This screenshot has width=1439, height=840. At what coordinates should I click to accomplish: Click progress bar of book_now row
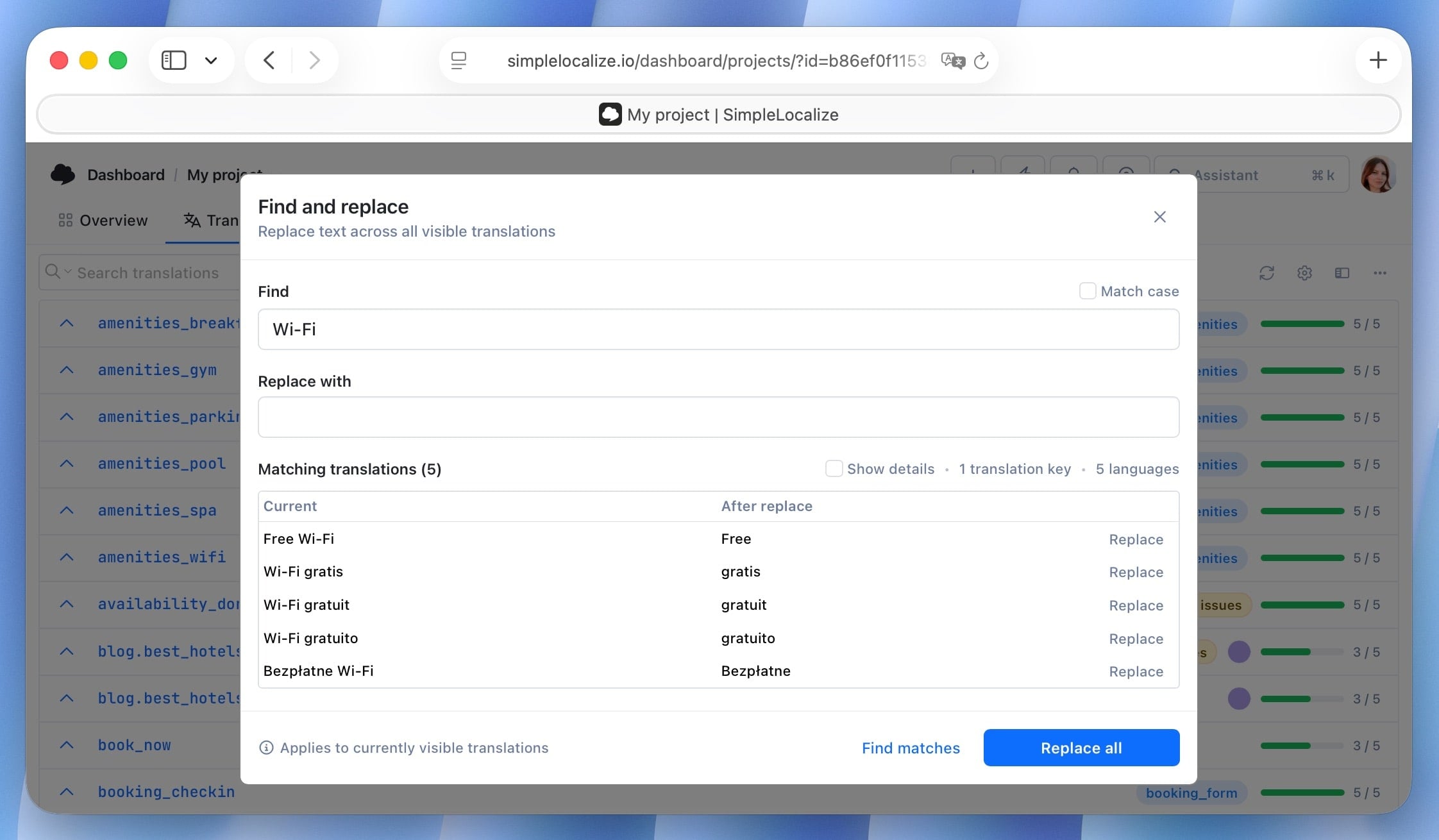pyautogui.click(x=1302, y=746)
